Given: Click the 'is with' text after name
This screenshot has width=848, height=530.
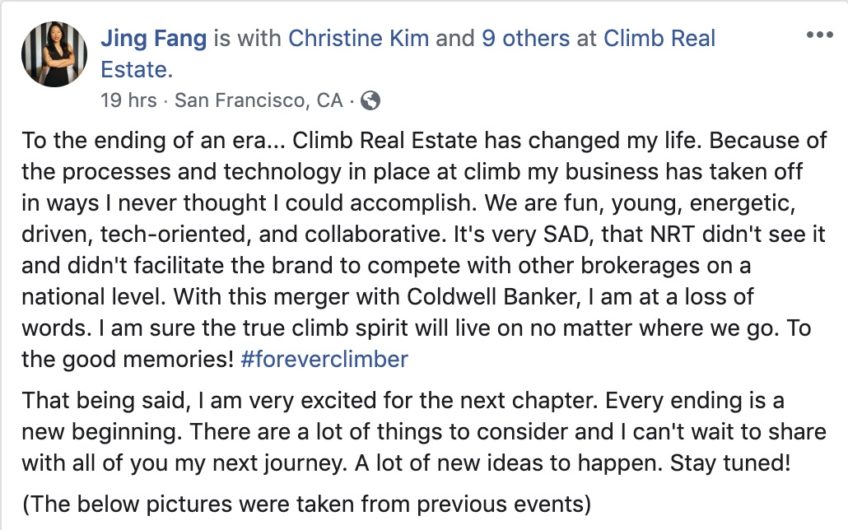Looking at the screenshot, I should (247, 38).
